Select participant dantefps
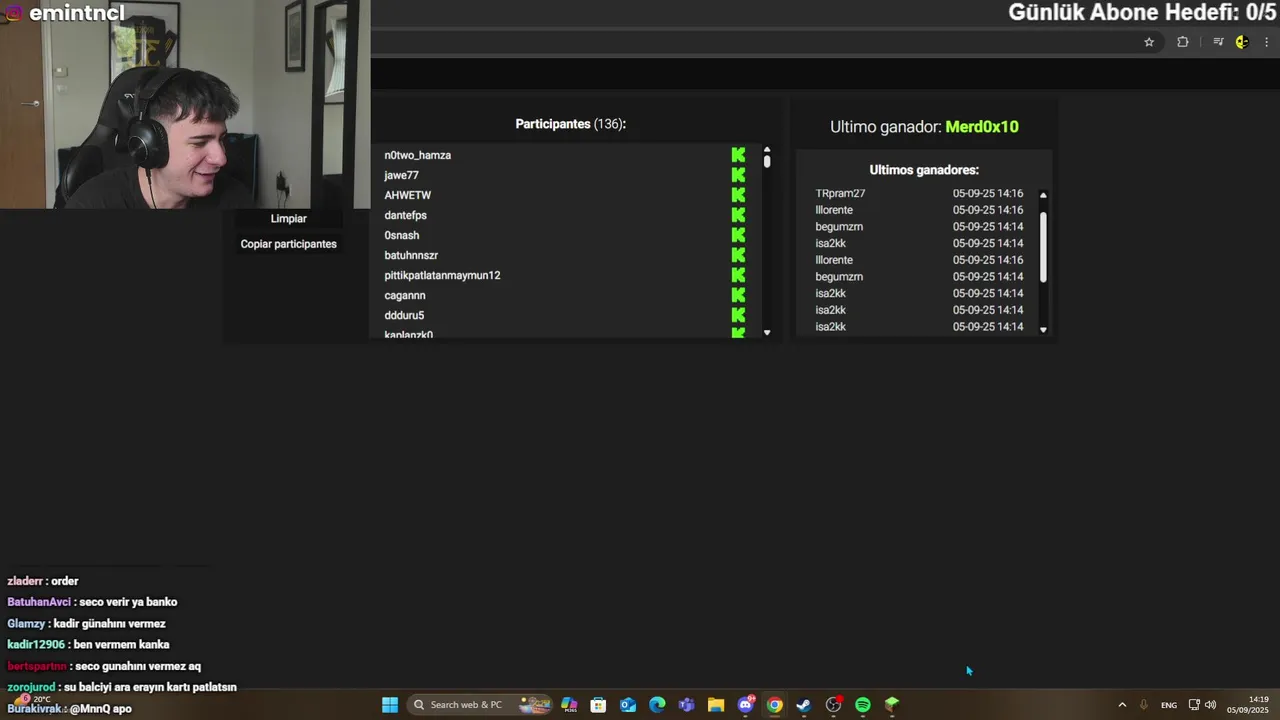Screen dimensions: 1280x720 pyautogui.click(x=406, y=215)
